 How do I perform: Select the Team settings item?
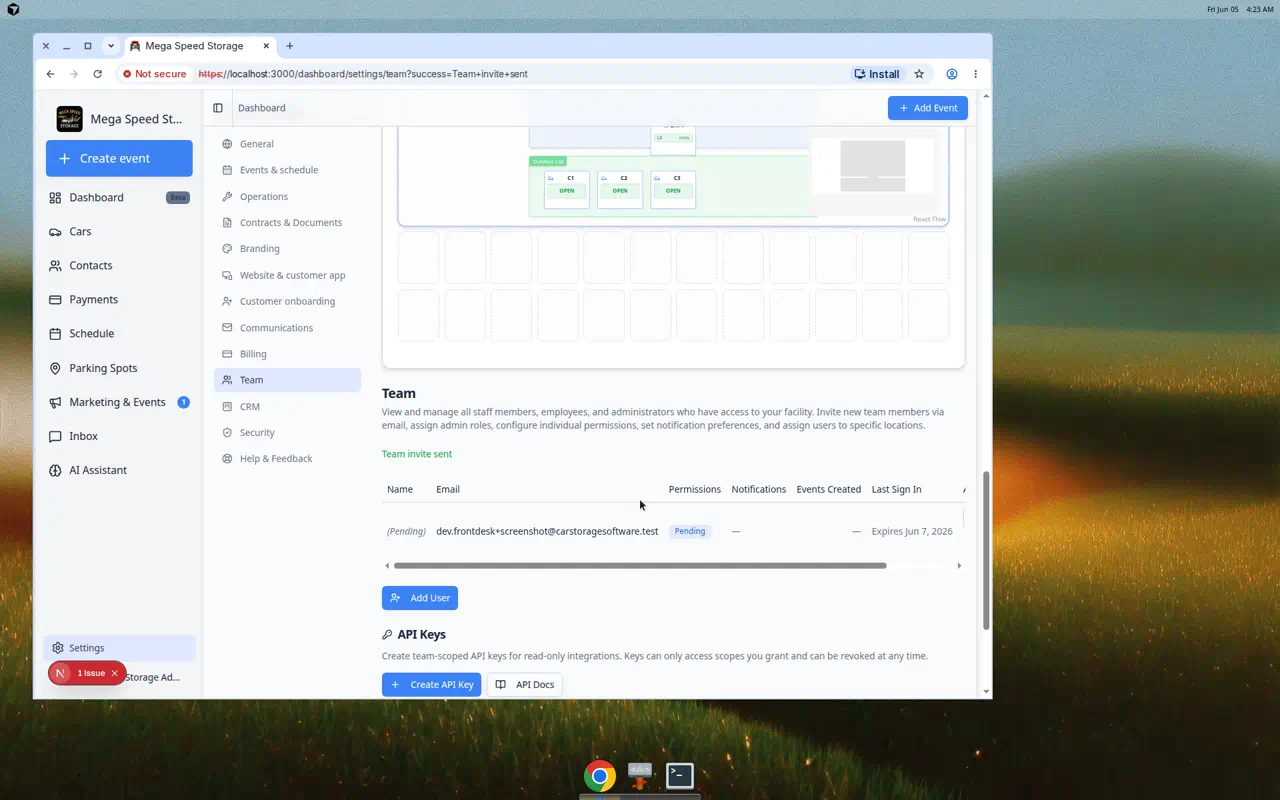287,380
